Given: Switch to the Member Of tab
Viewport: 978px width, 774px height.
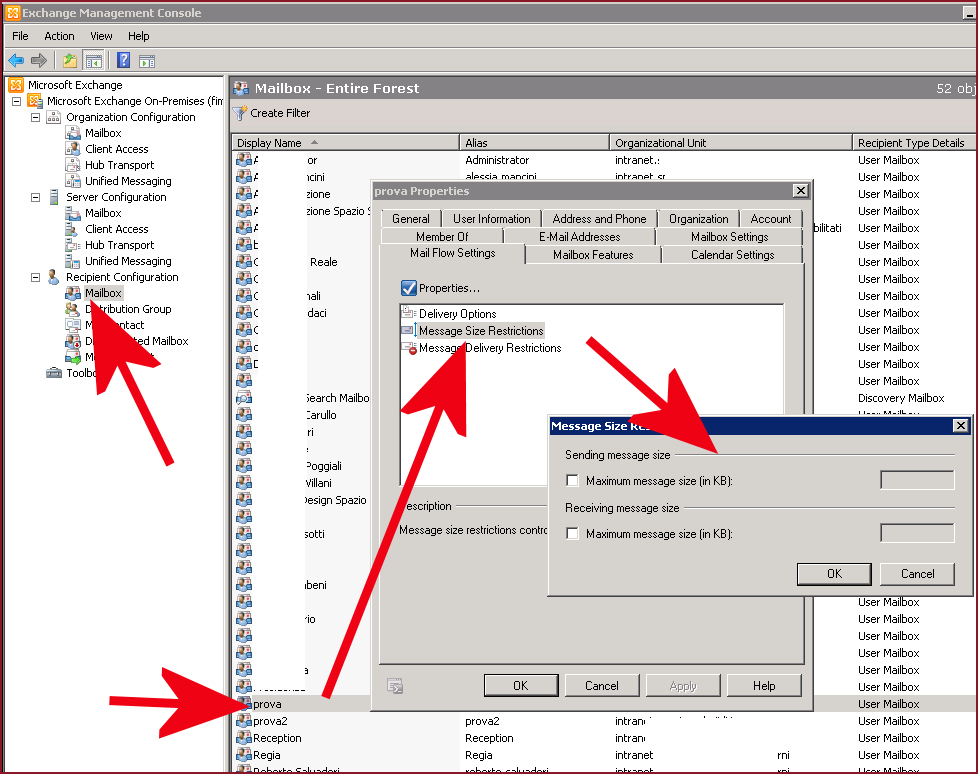Looking at the screenshot, I should (x=442, y=237).
